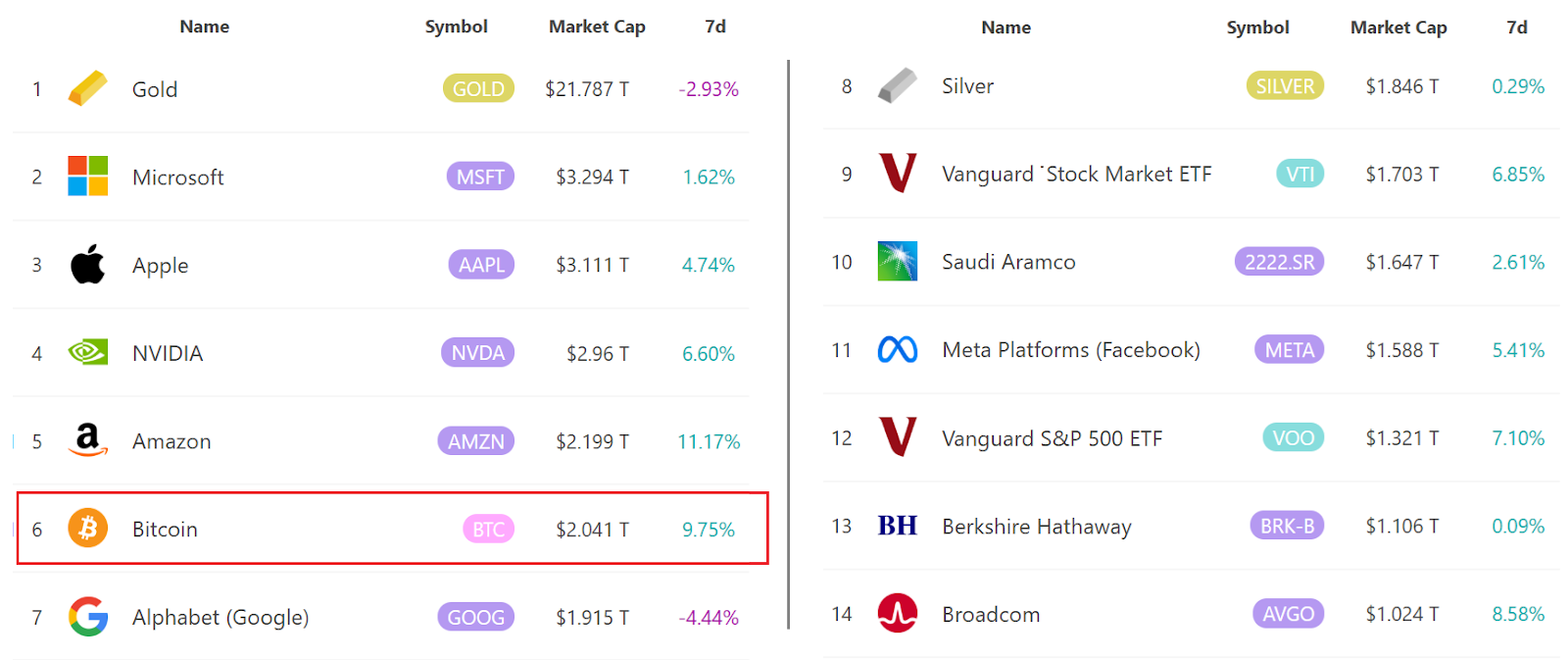
Task: Sort by Market Cap in left table
Action: pos(596,26)
